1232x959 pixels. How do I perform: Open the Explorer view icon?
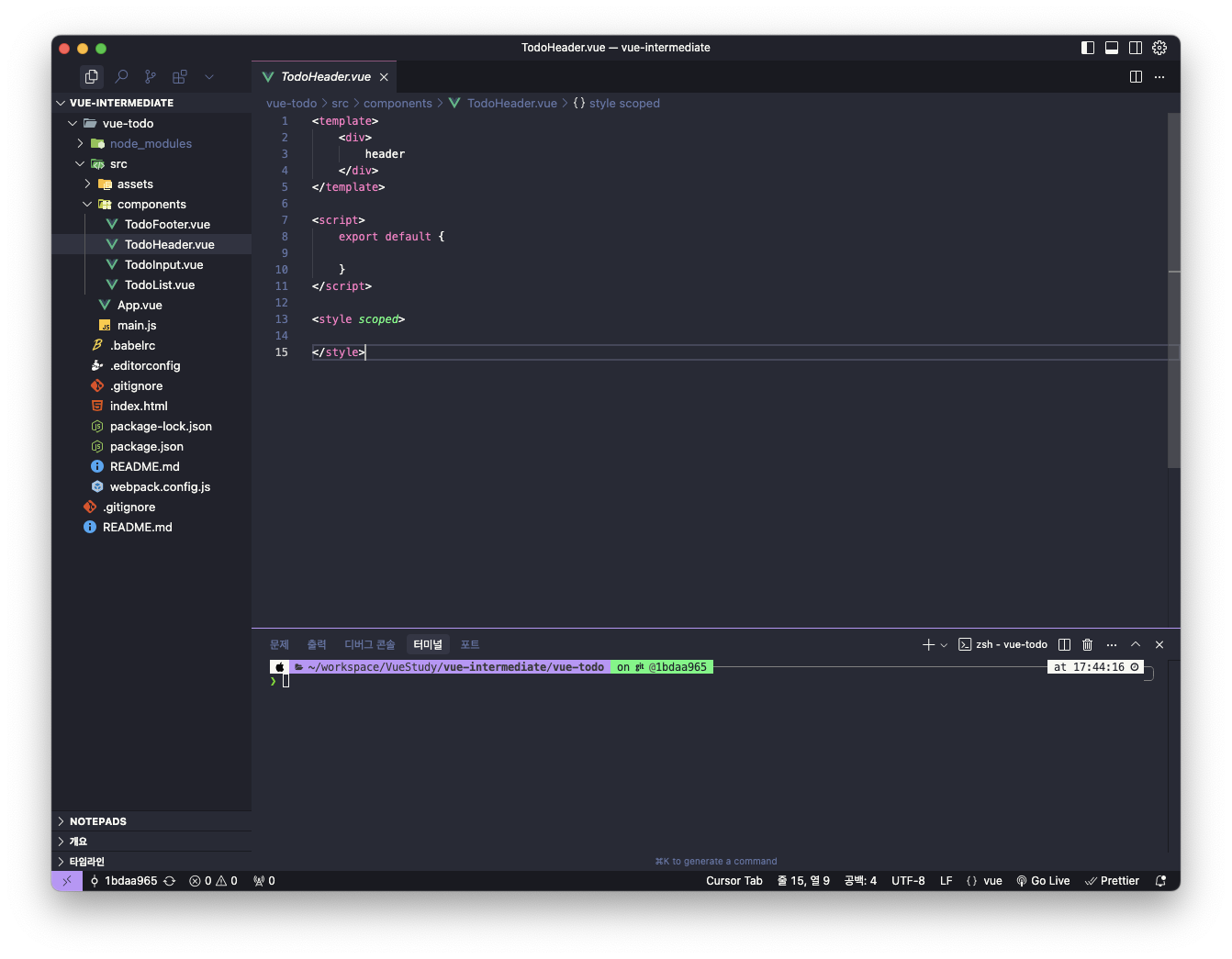91,77
